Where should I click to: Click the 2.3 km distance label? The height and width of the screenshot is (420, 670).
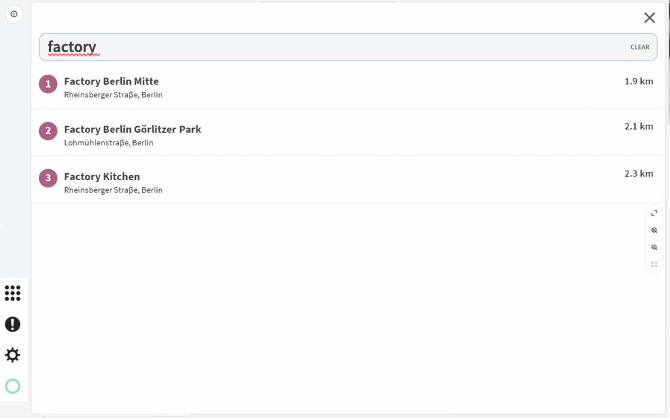pos(638,173)
